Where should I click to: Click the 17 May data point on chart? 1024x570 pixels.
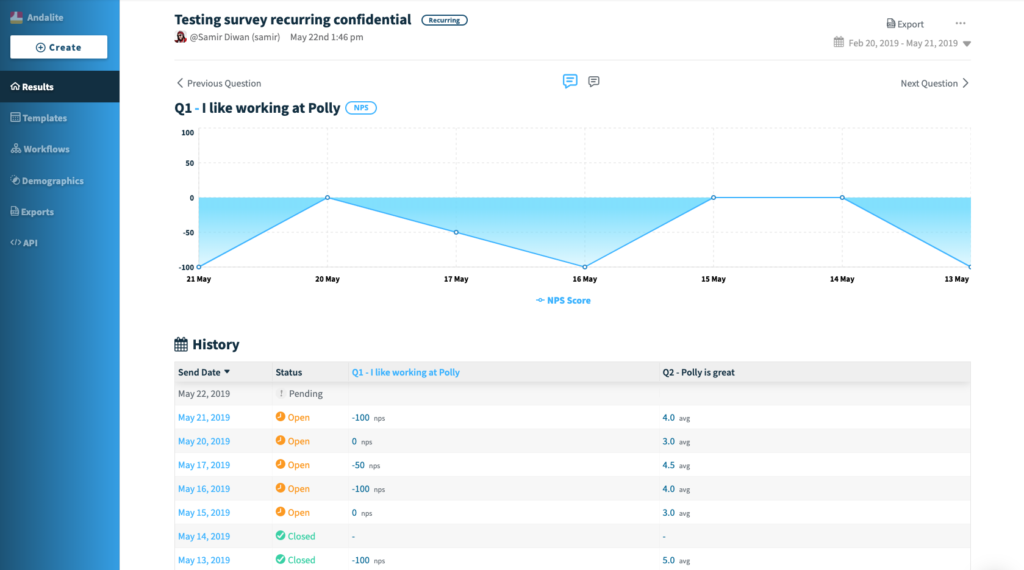click(456, 232)
